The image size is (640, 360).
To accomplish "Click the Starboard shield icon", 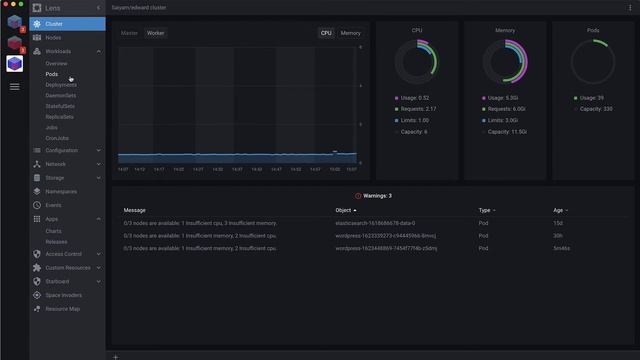I will point(37,282).
